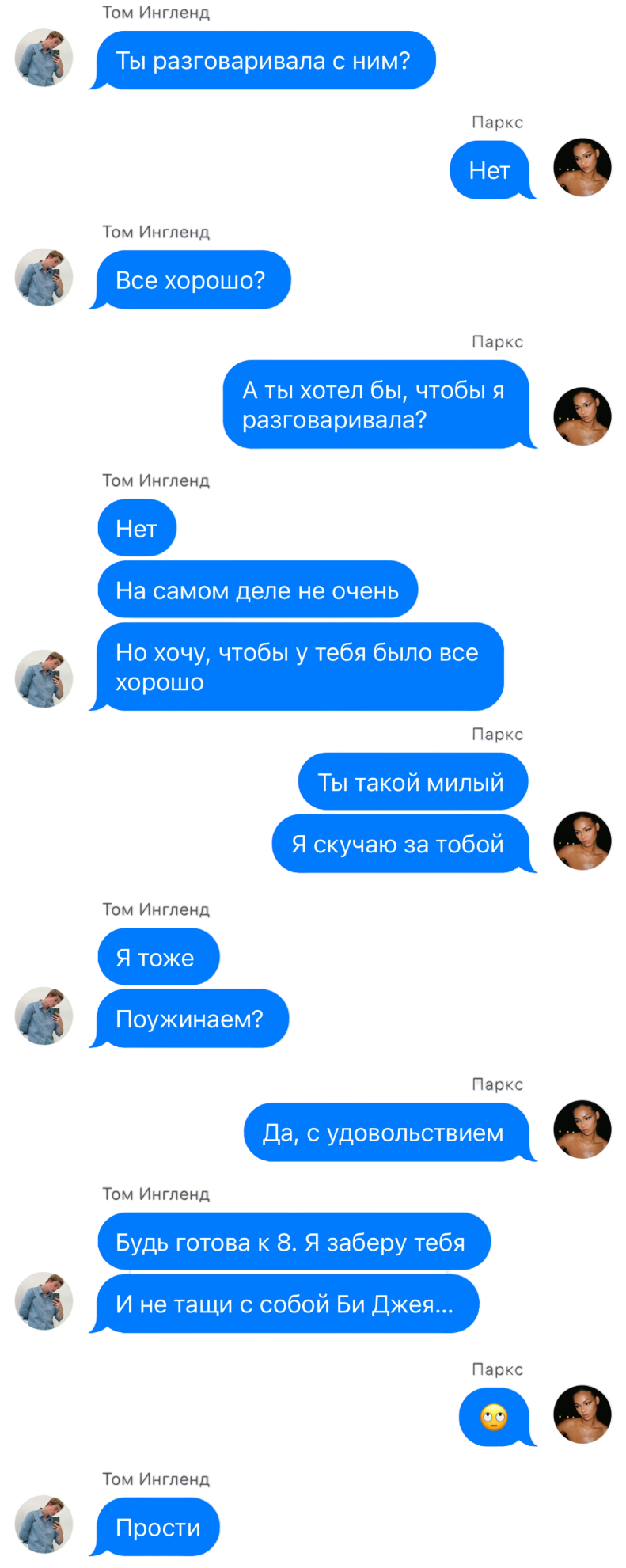Tap Паркс's first reply 'Нет'
The height and width of the screenshot is (1568, 626).
pyautogui.click(x=492, y=170)
